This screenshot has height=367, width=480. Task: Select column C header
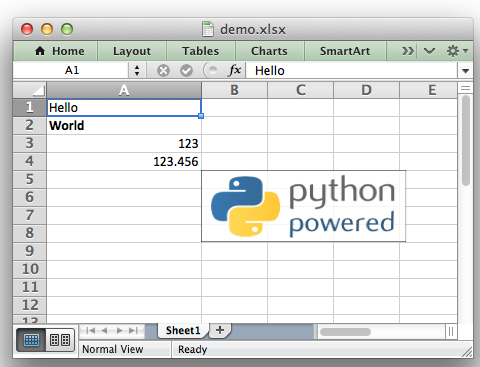tap(300, 90)
